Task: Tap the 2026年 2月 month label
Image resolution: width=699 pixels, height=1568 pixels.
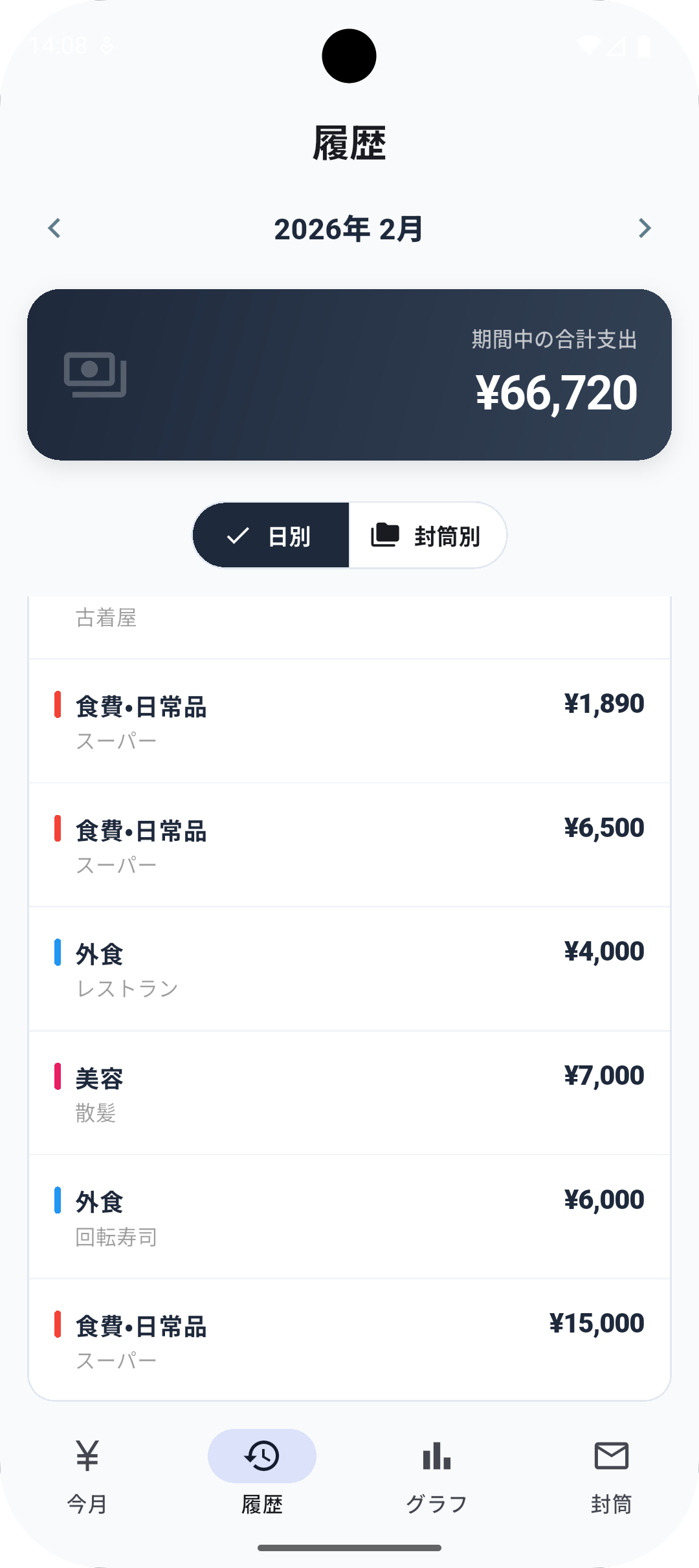Action: point(349,229)
